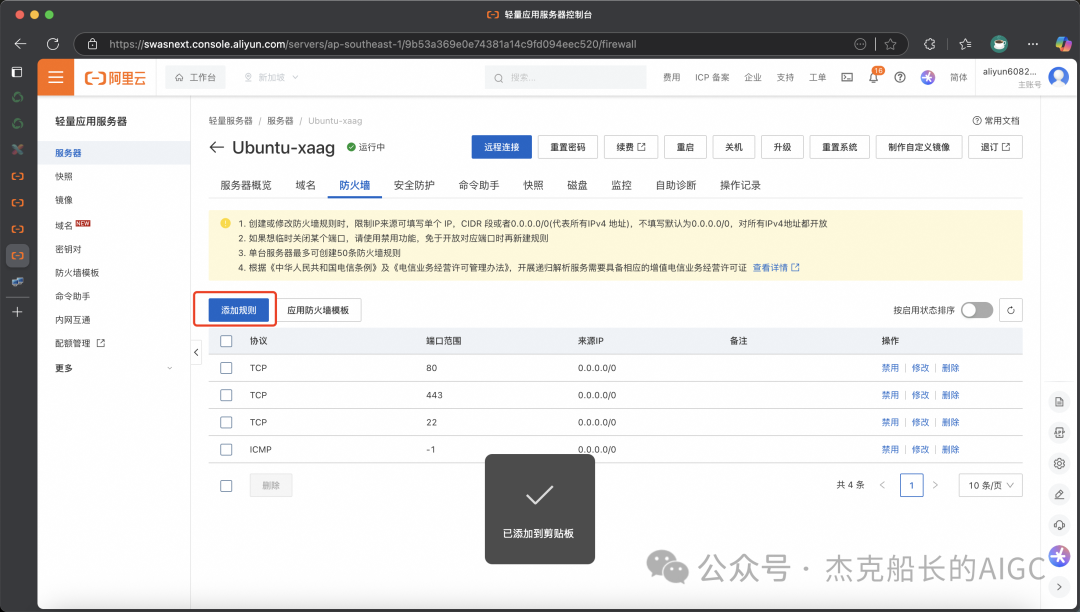Click 修改 for TCP port 443 rule

[920, 395]
